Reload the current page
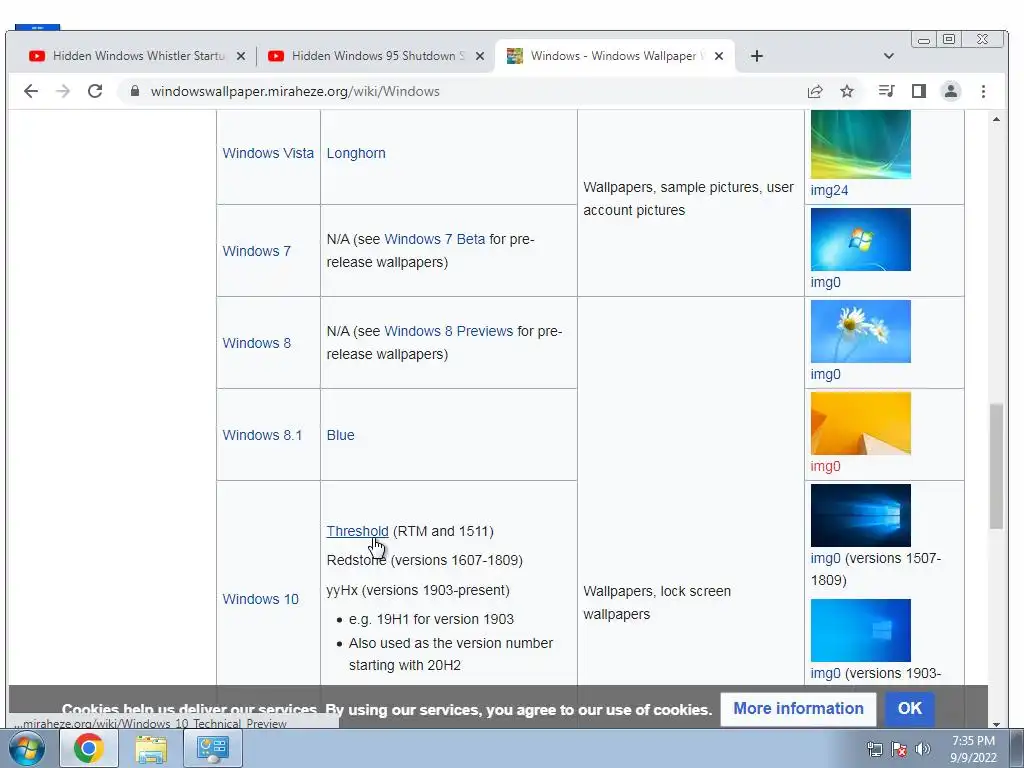This screenshot has width=1024, height=768. coord(95,91)
